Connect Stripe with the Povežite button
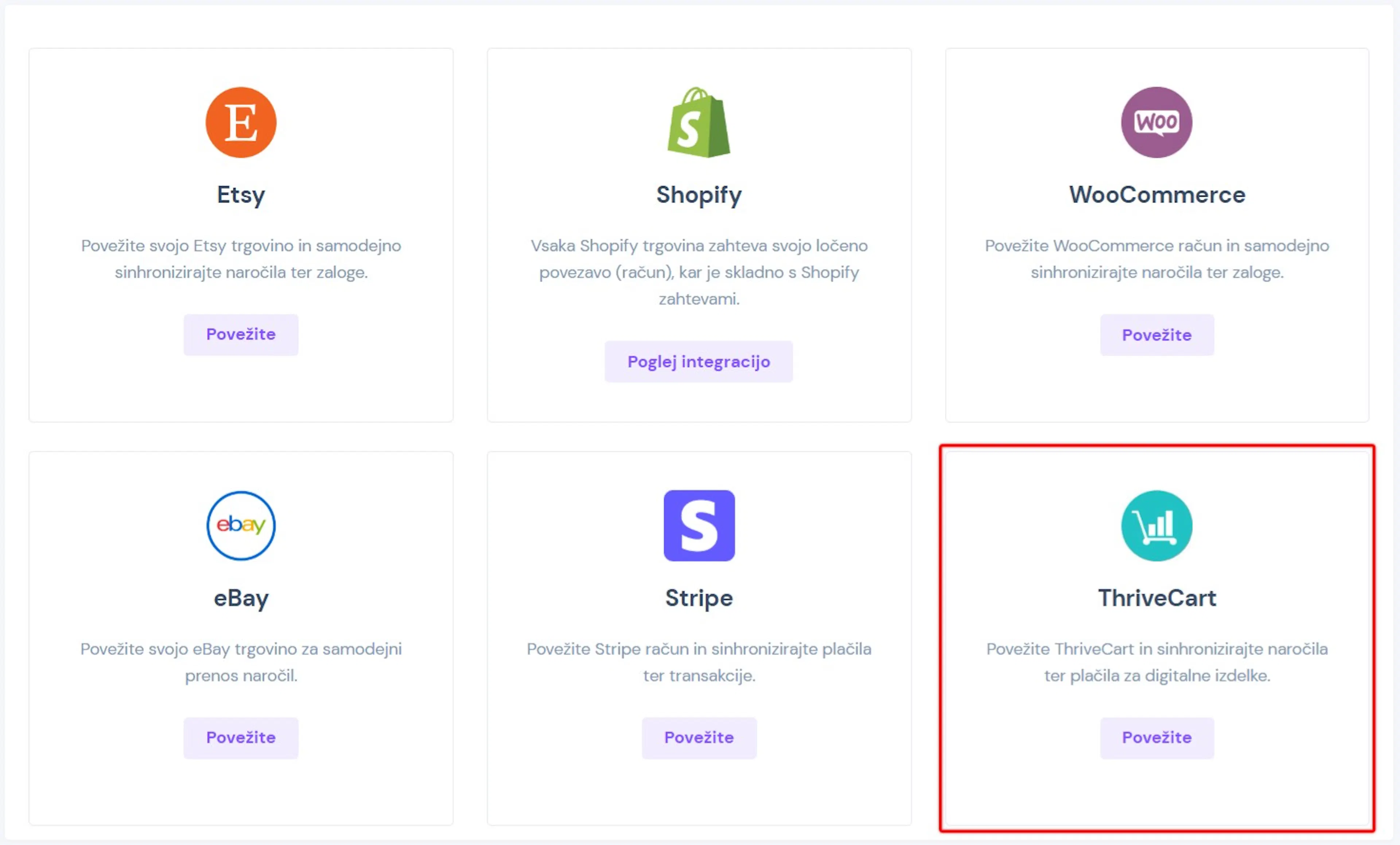 [699, 738]
